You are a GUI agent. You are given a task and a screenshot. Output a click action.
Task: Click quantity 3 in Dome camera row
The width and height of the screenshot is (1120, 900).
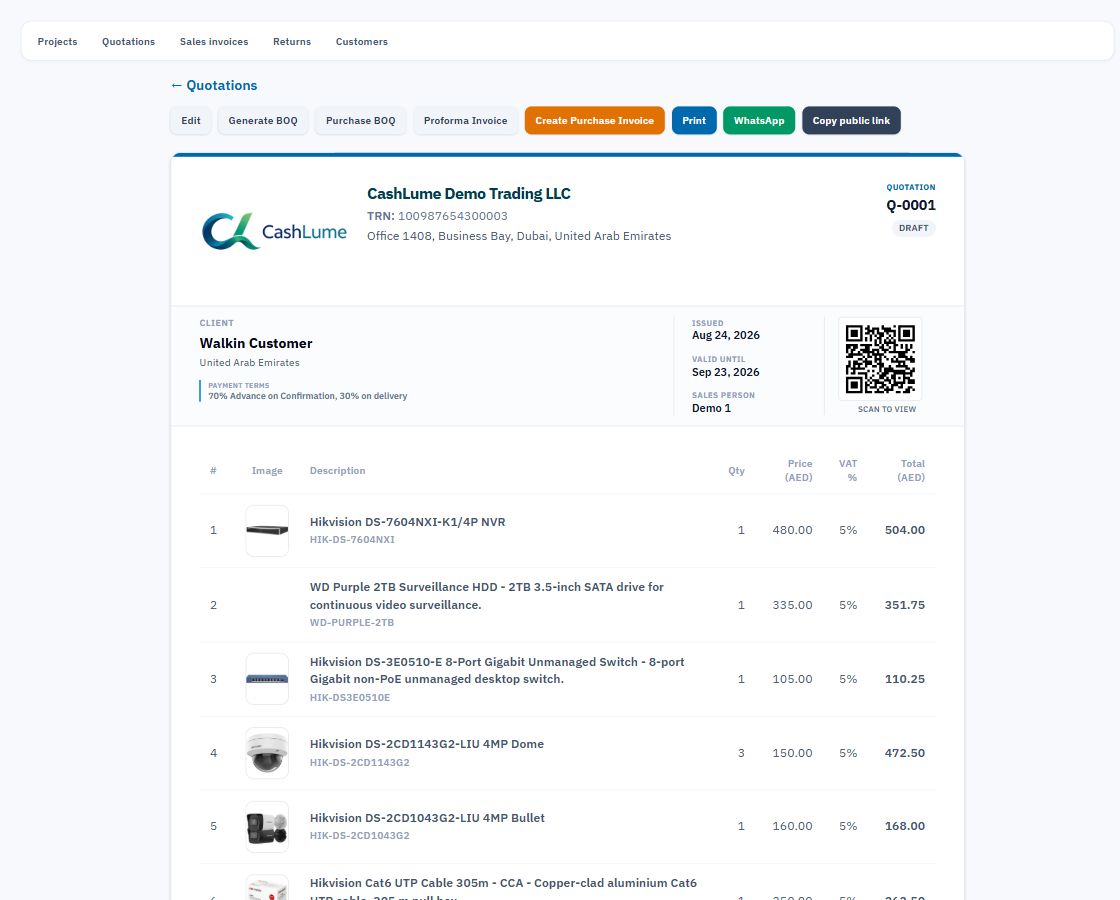pyautogui.click(x=741, y=753)
